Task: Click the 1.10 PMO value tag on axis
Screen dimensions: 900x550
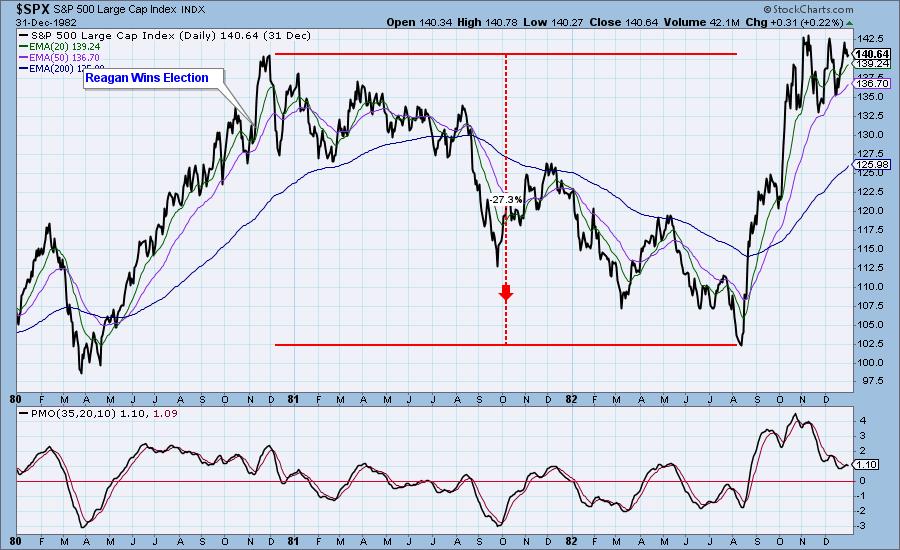Action: [x=866, y=464]
